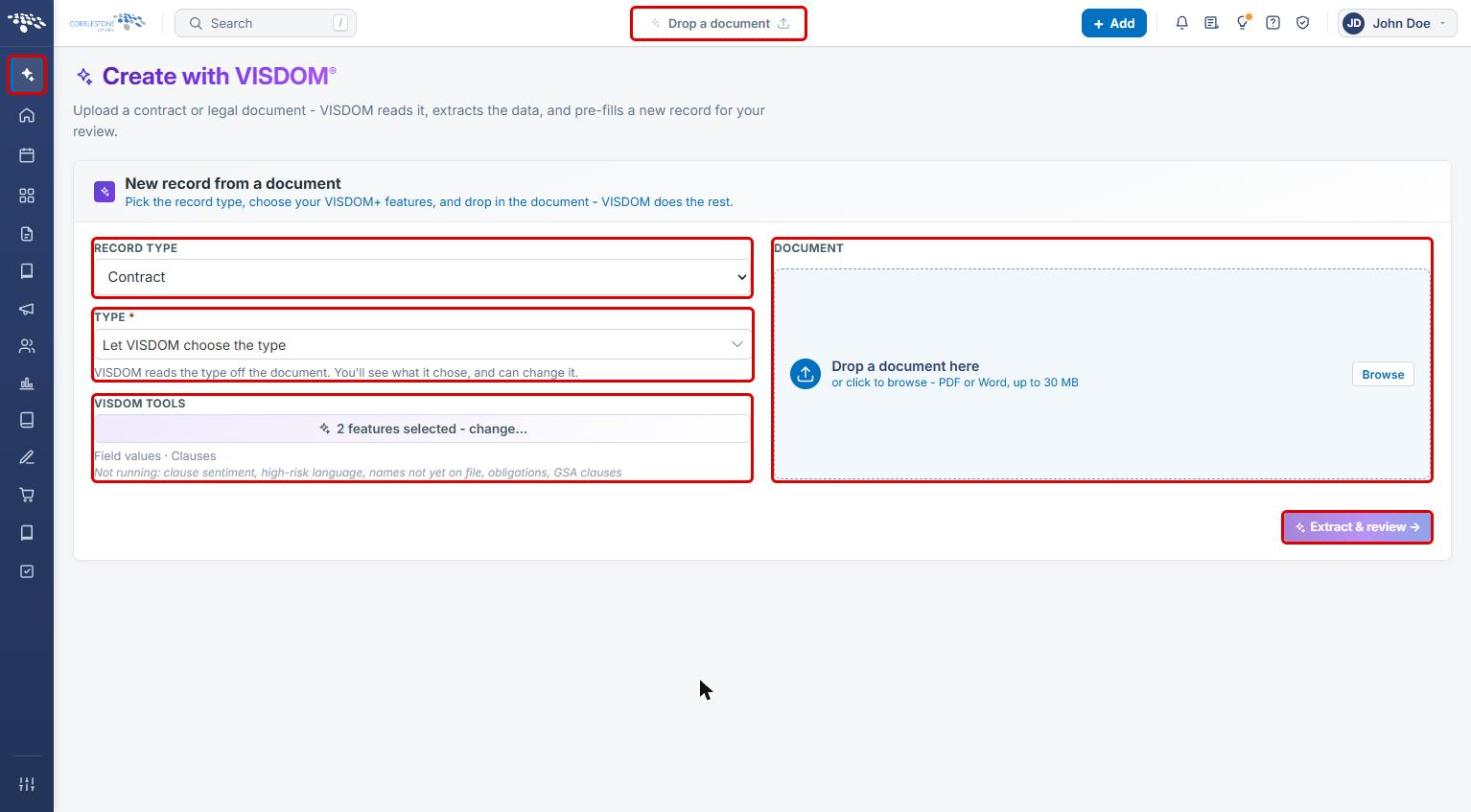Open the calendar icon in sidebar
Viewport: 1471px width, 812px height.
(27, 155)
